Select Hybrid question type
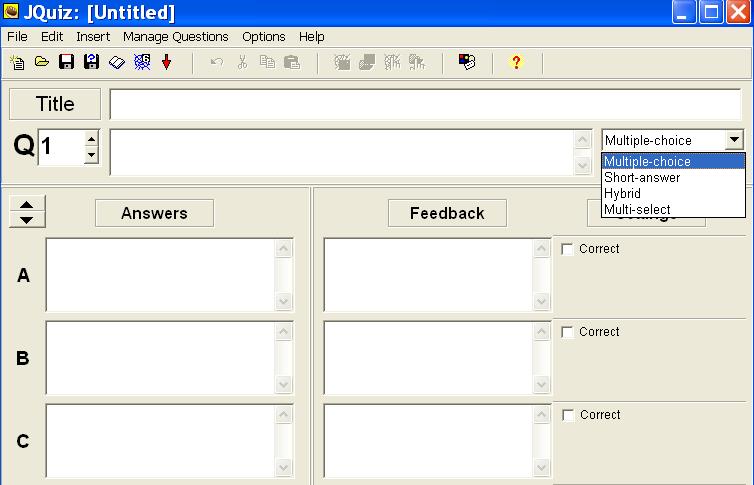Viewport: 754px width, 485px height. coord(673,193)
